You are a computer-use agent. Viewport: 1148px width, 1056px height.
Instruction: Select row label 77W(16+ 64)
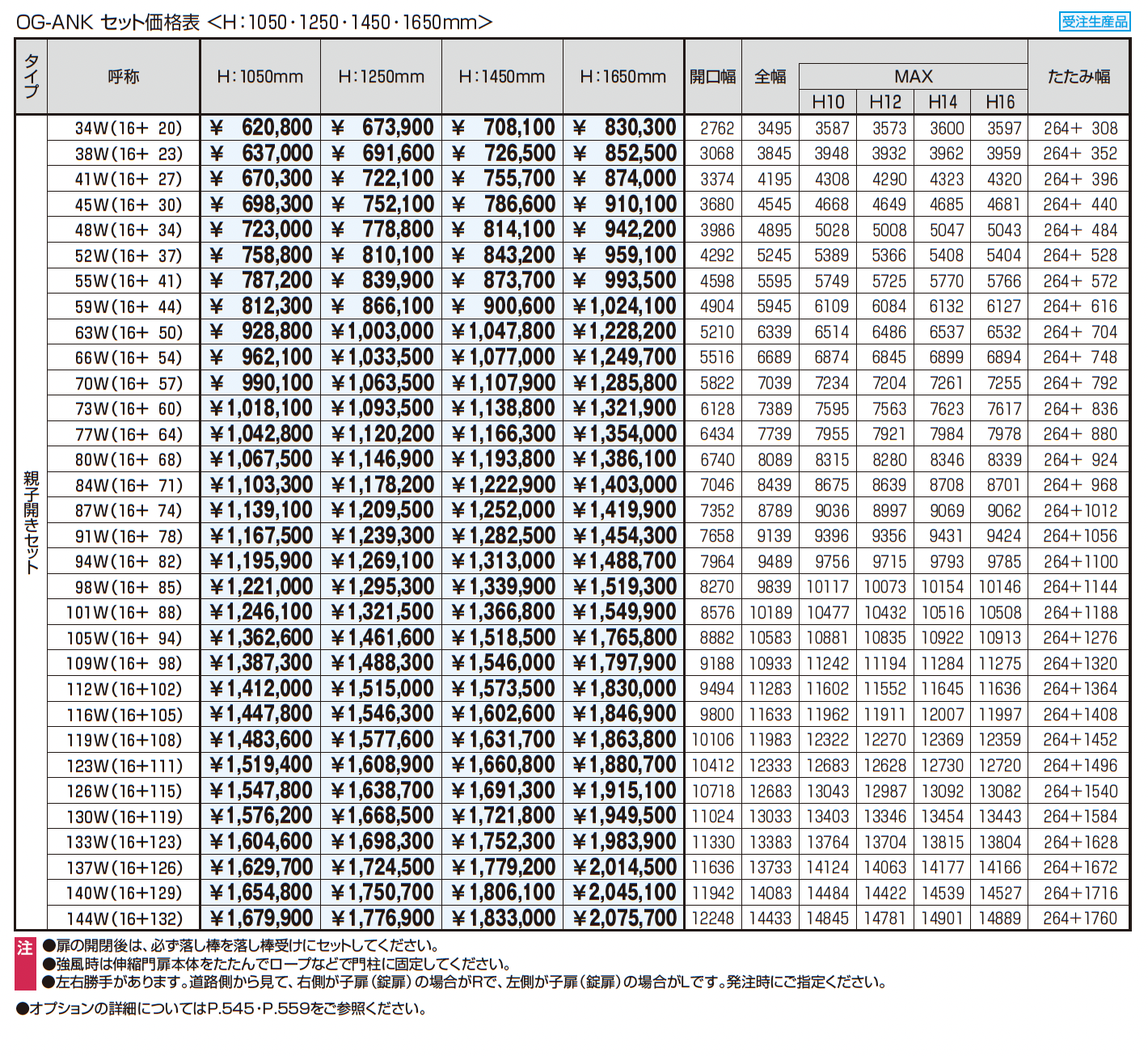tap(129, 434)
